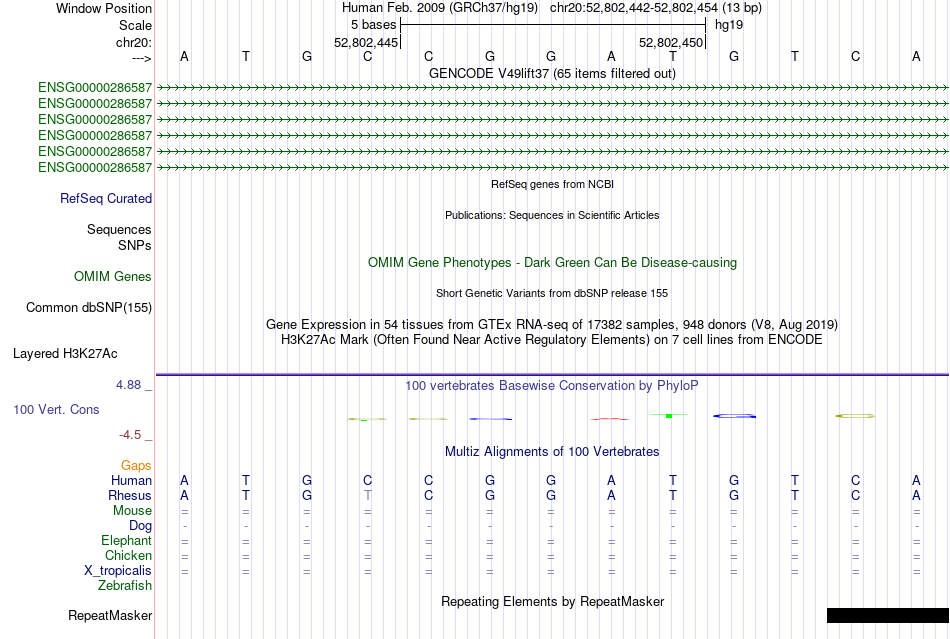Click the red PhyloP conservation bar

point(610,419)
